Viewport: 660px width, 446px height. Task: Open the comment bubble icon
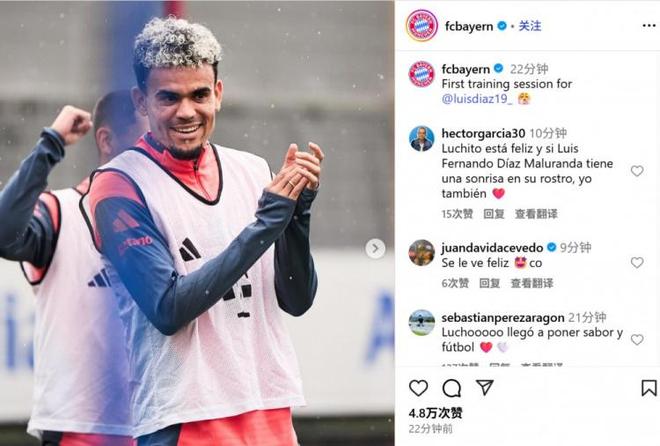[452, 388]
